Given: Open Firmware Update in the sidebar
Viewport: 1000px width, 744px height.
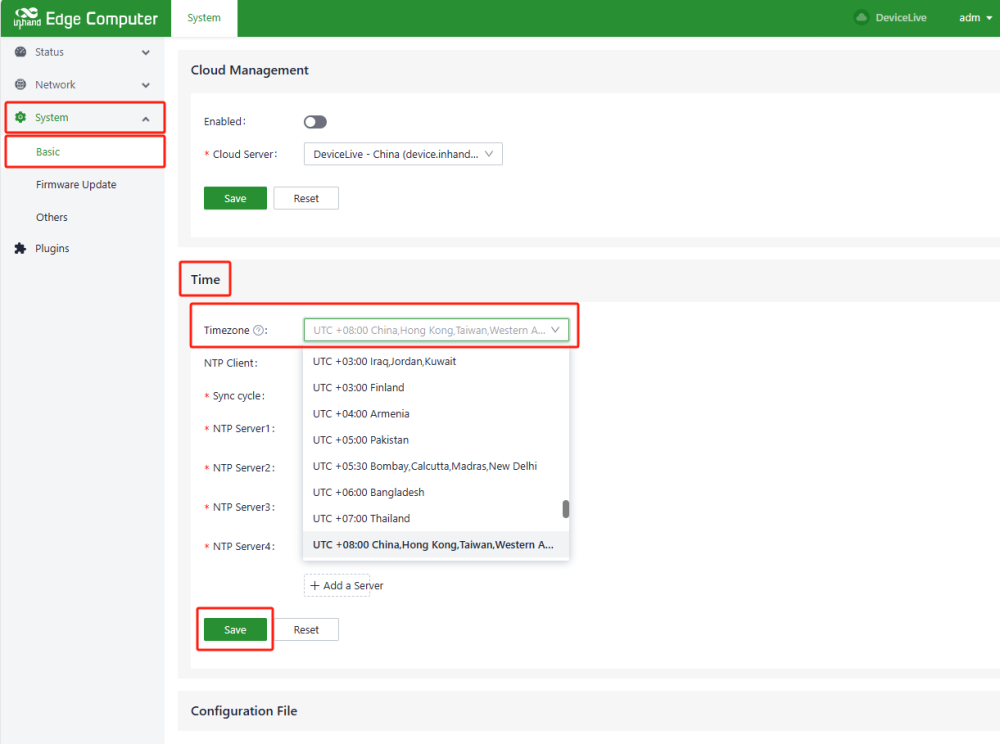Looking at the screenshot, I should (x=76, y=185).
